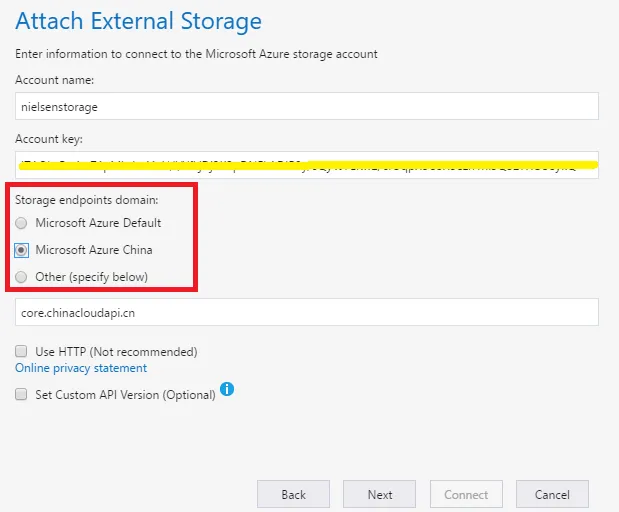The width and height of the screenshot is (619, 512).
Task: Focus the Account name field containing nielsenstorage
Action: click(306, 106)
